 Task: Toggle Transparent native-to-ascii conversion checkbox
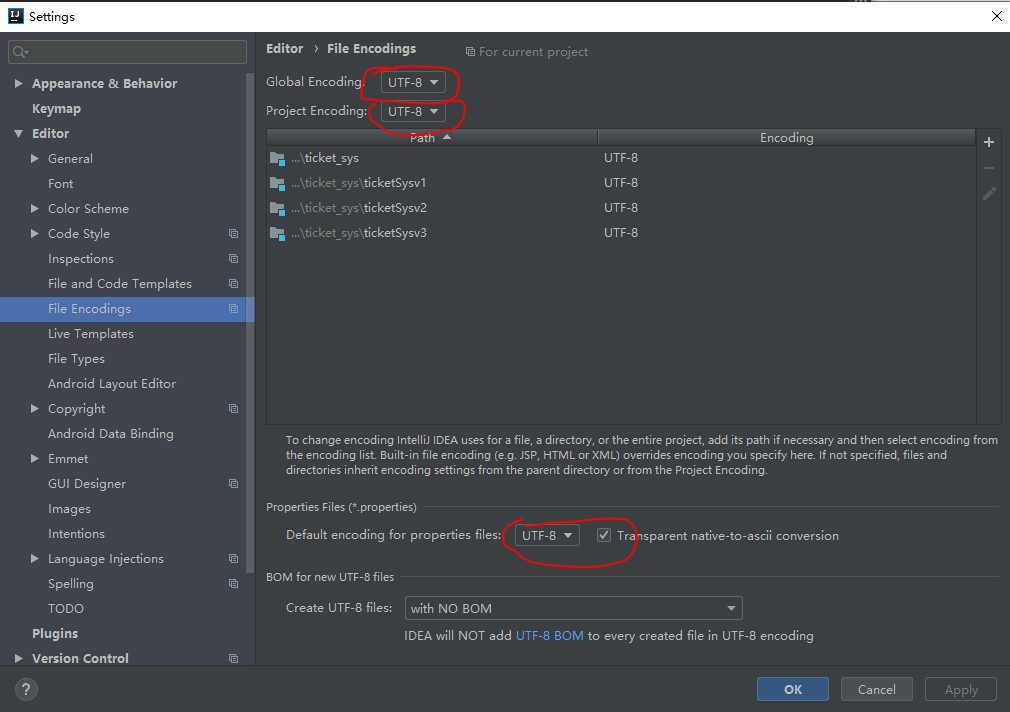pos(604,535)
